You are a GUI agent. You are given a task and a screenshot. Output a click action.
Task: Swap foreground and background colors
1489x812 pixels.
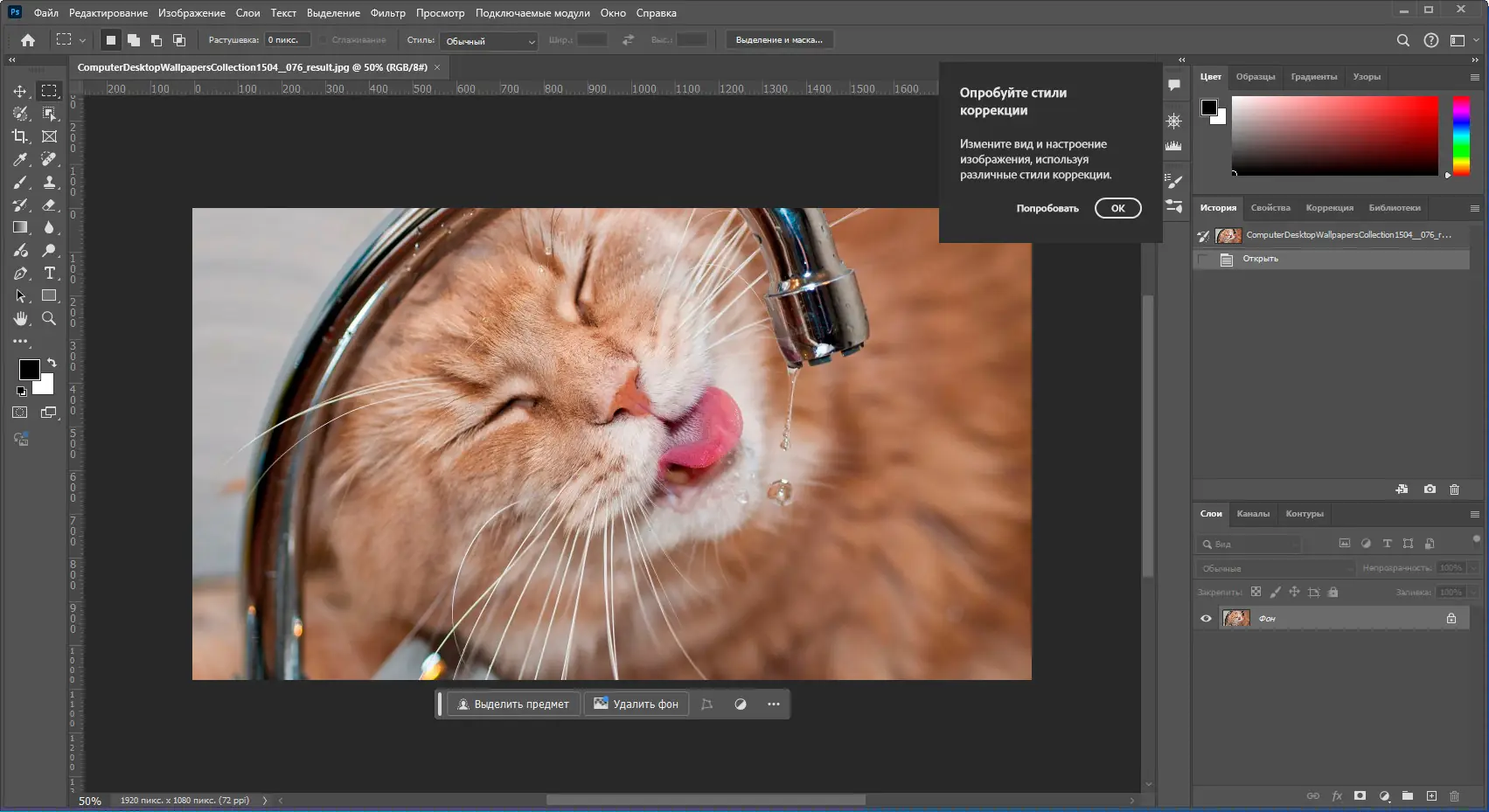tap(52, 362)
